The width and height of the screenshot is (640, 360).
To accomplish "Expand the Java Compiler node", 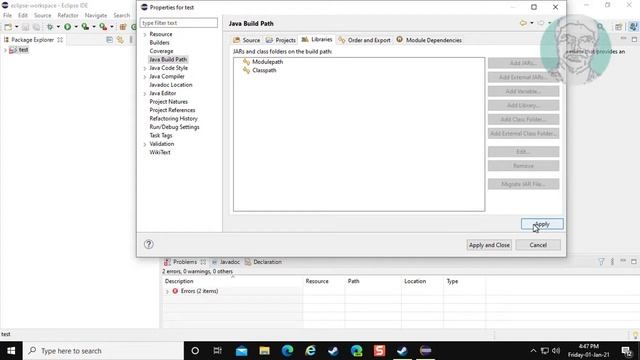I will [x=145, y=77].
